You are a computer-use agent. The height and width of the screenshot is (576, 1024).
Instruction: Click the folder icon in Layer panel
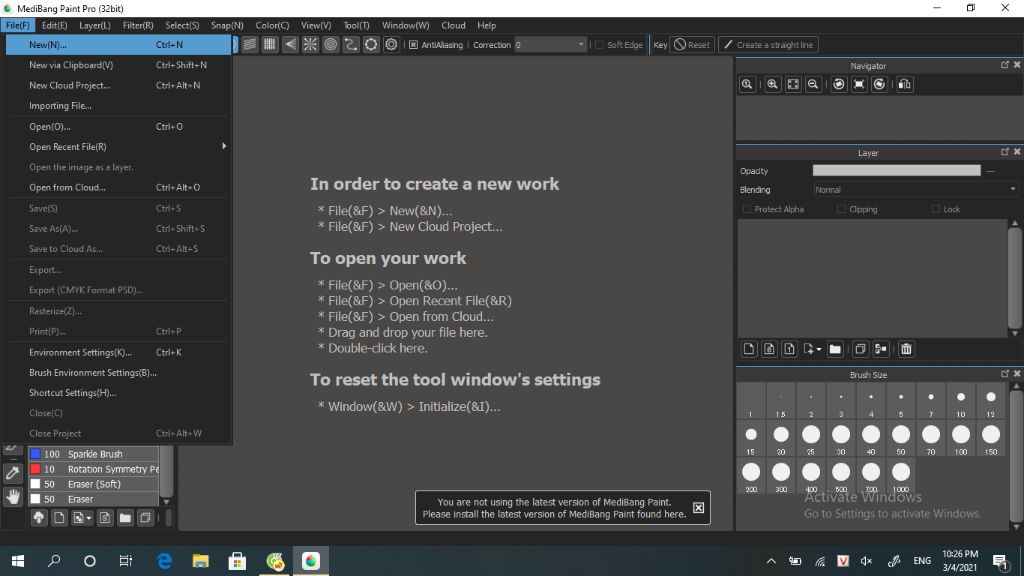[835, 349]
